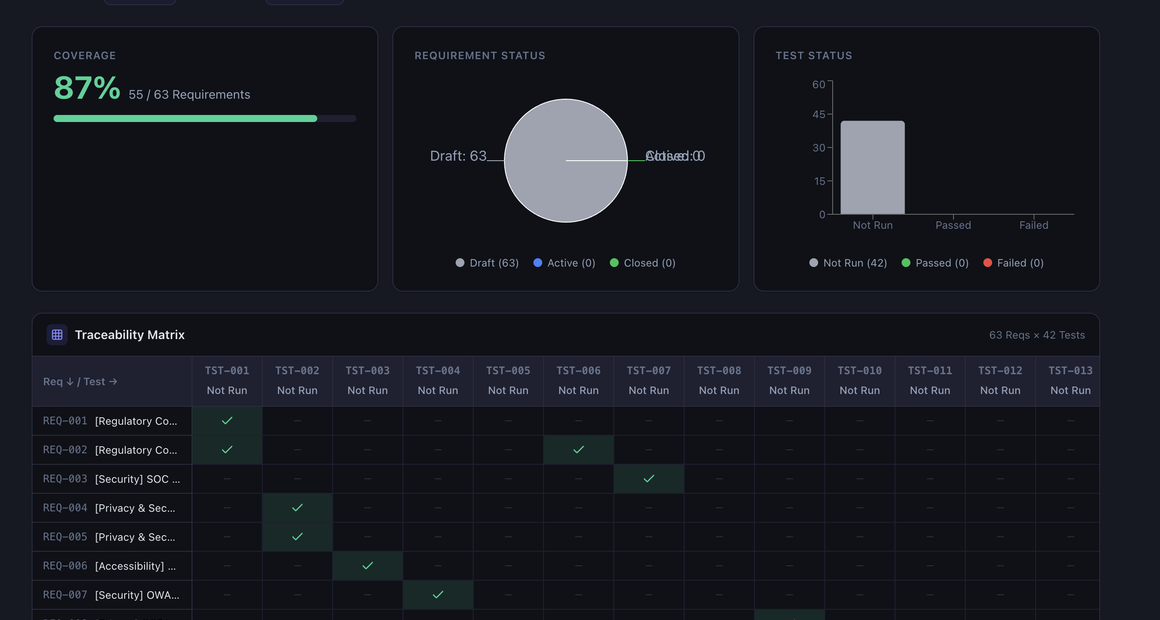This screenshot has width=1160, height=620.
Task: Toggle the Failed (0) legend entry
Action: coord(1013,263)
